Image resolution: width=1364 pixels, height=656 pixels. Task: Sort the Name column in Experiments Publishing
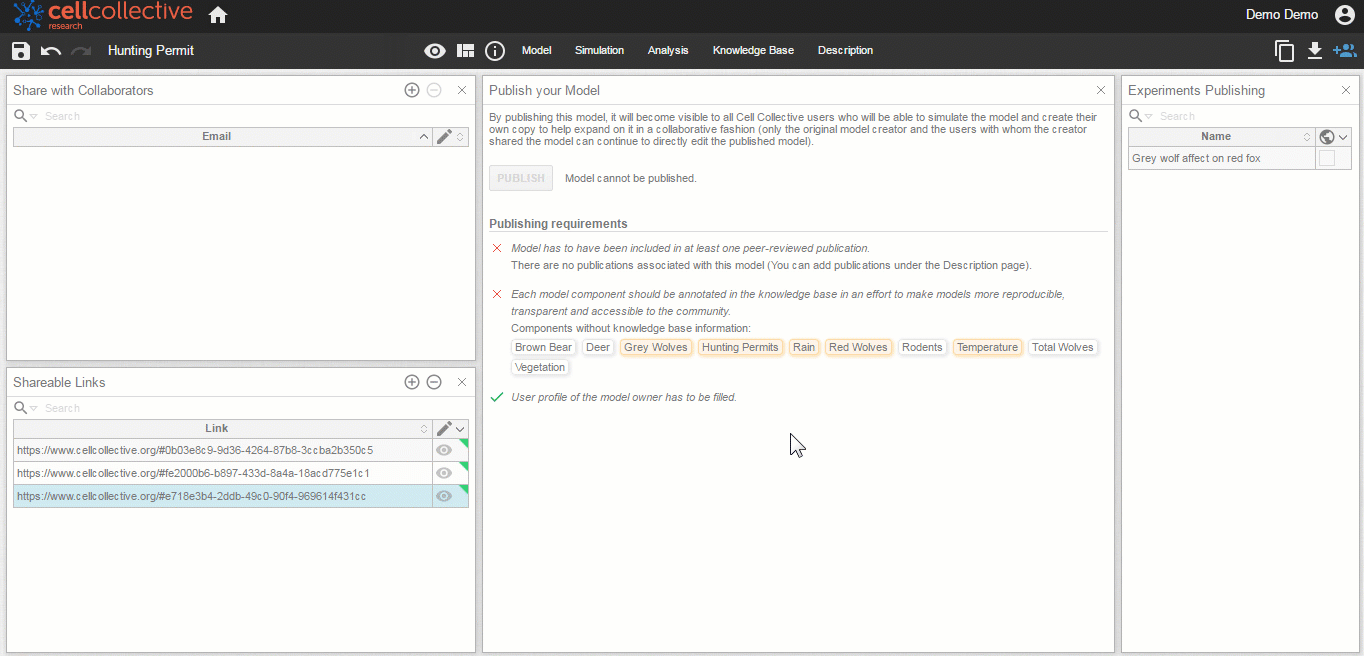pyautogui.click(x=1307, y=137)
